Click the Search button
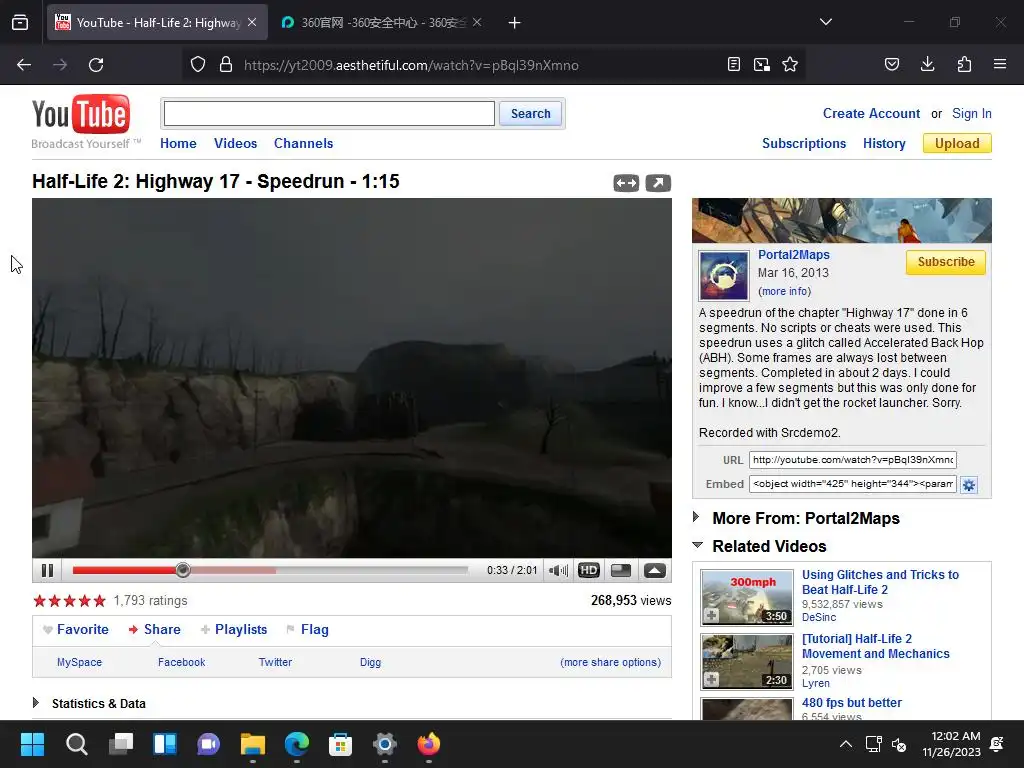The height and width of the screenshot is (768, 1024). point(530,114)
